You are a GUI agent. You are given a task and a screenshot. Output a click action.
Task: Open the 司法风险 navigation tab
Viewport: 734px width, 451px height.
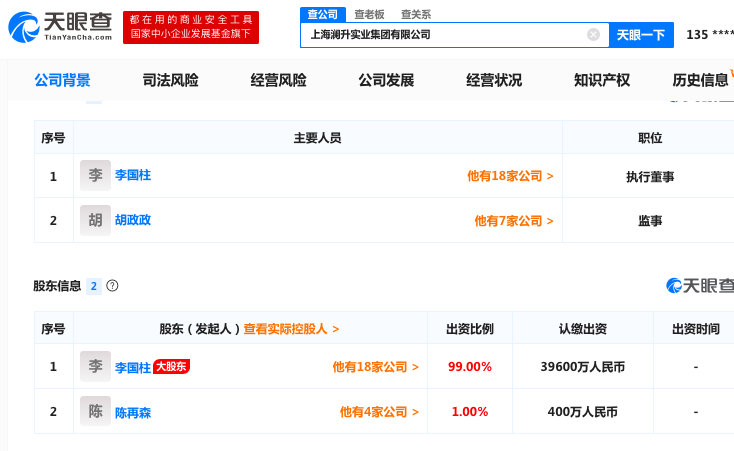coord(170,81)
